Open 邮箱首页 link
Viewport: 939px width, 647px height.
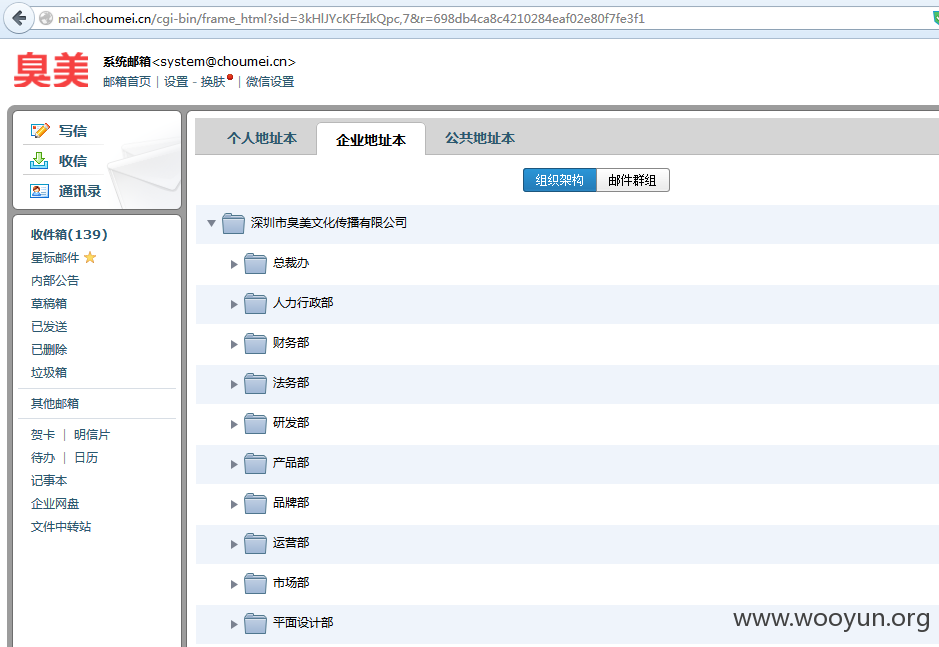pos(127,81)
